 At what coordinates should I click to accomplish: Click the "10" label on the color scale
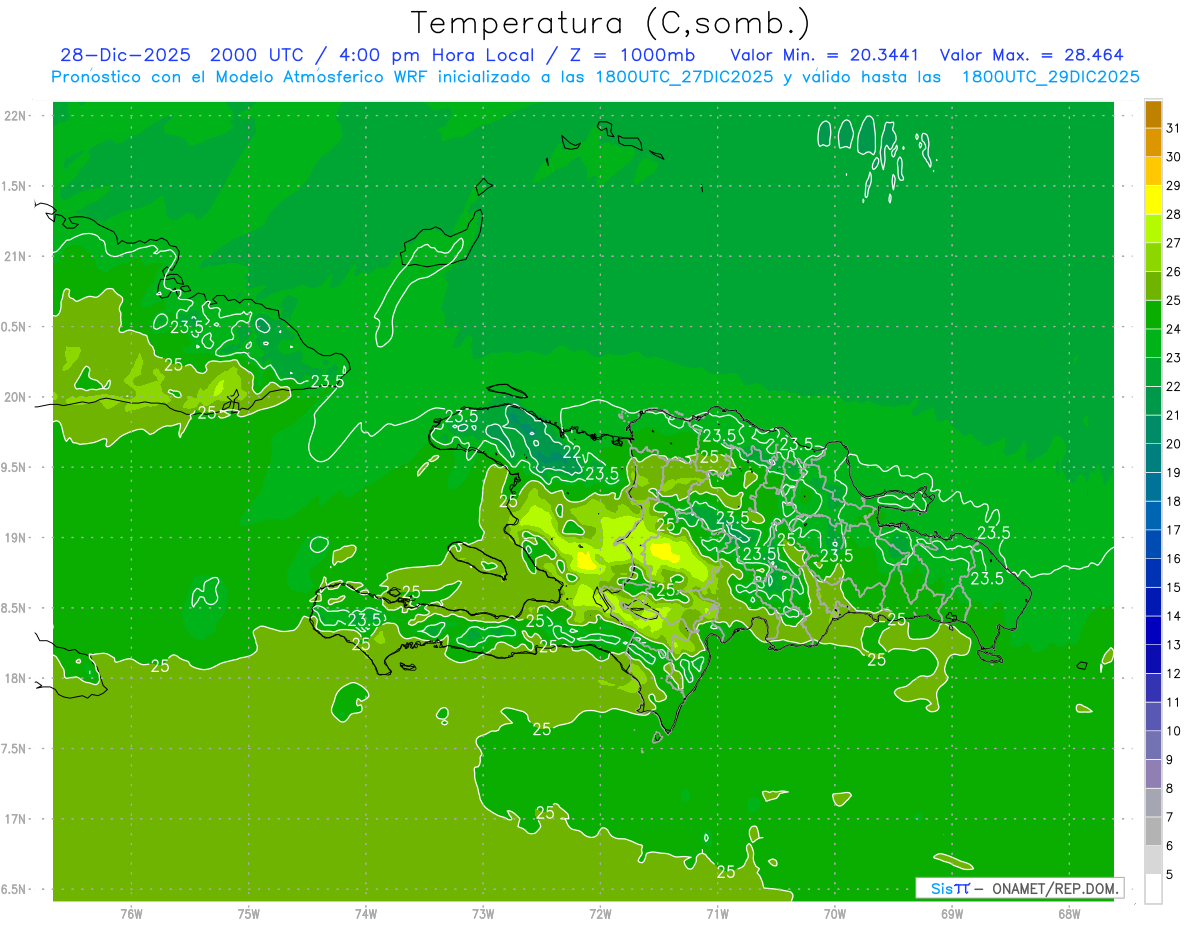[1174, 731]
